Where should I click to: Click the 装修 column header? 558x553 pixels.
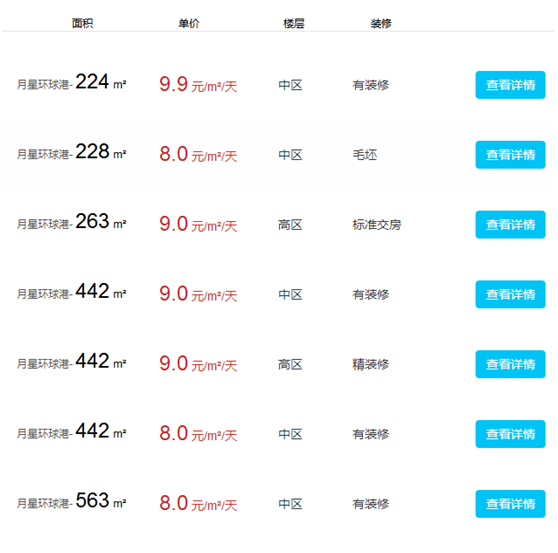pyautogui.click(x=381, y=23)
